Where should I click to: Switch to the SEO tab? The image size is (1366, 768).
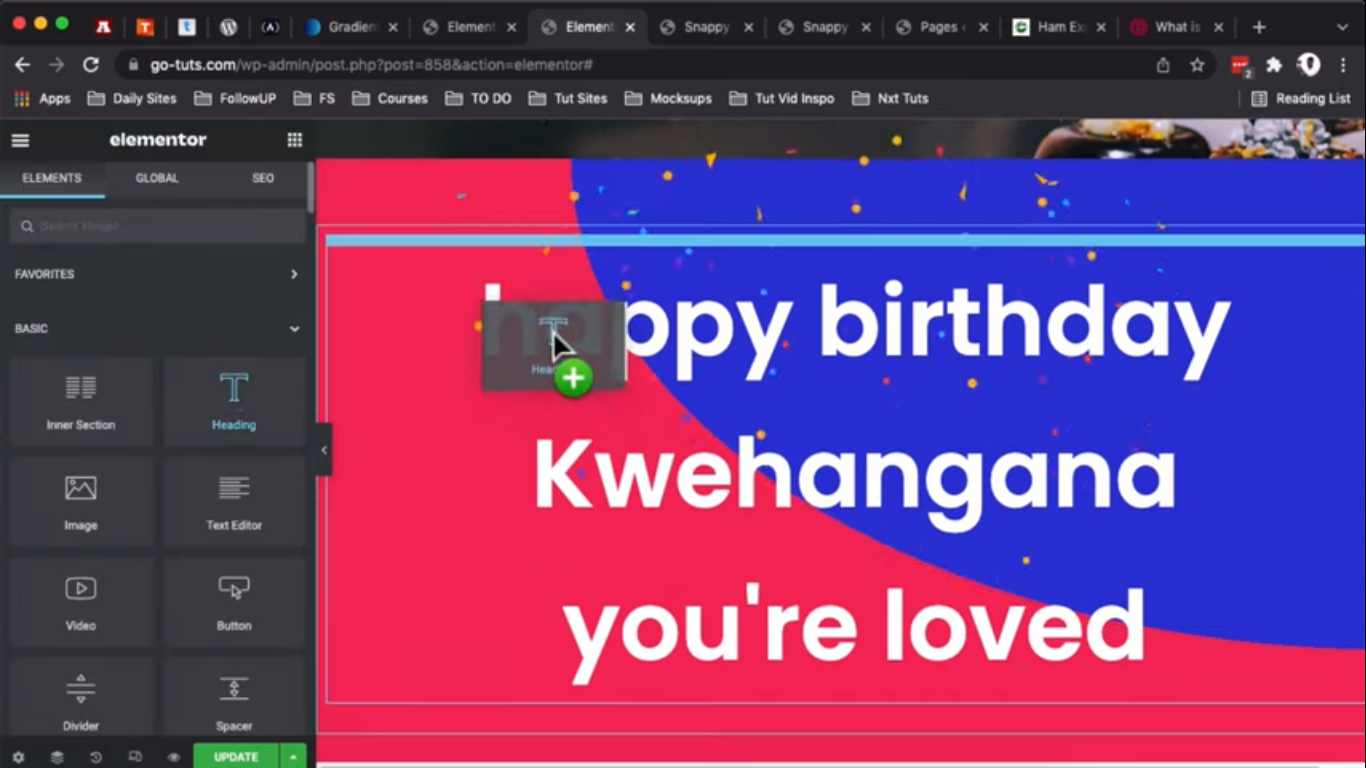pyautogui.click(x=263, y=178)
